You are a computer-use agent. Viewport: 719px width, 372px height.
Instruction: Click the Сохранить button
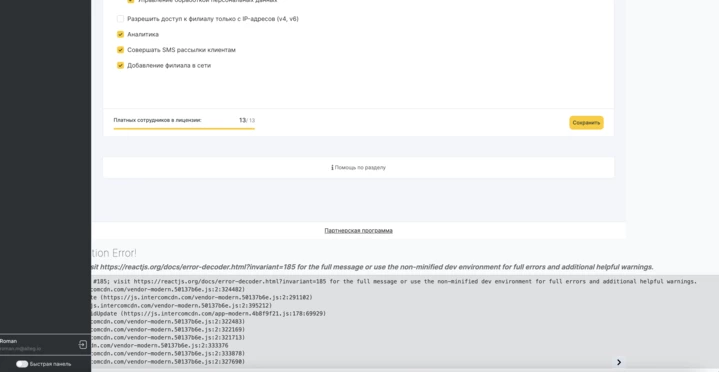[586, 122]
